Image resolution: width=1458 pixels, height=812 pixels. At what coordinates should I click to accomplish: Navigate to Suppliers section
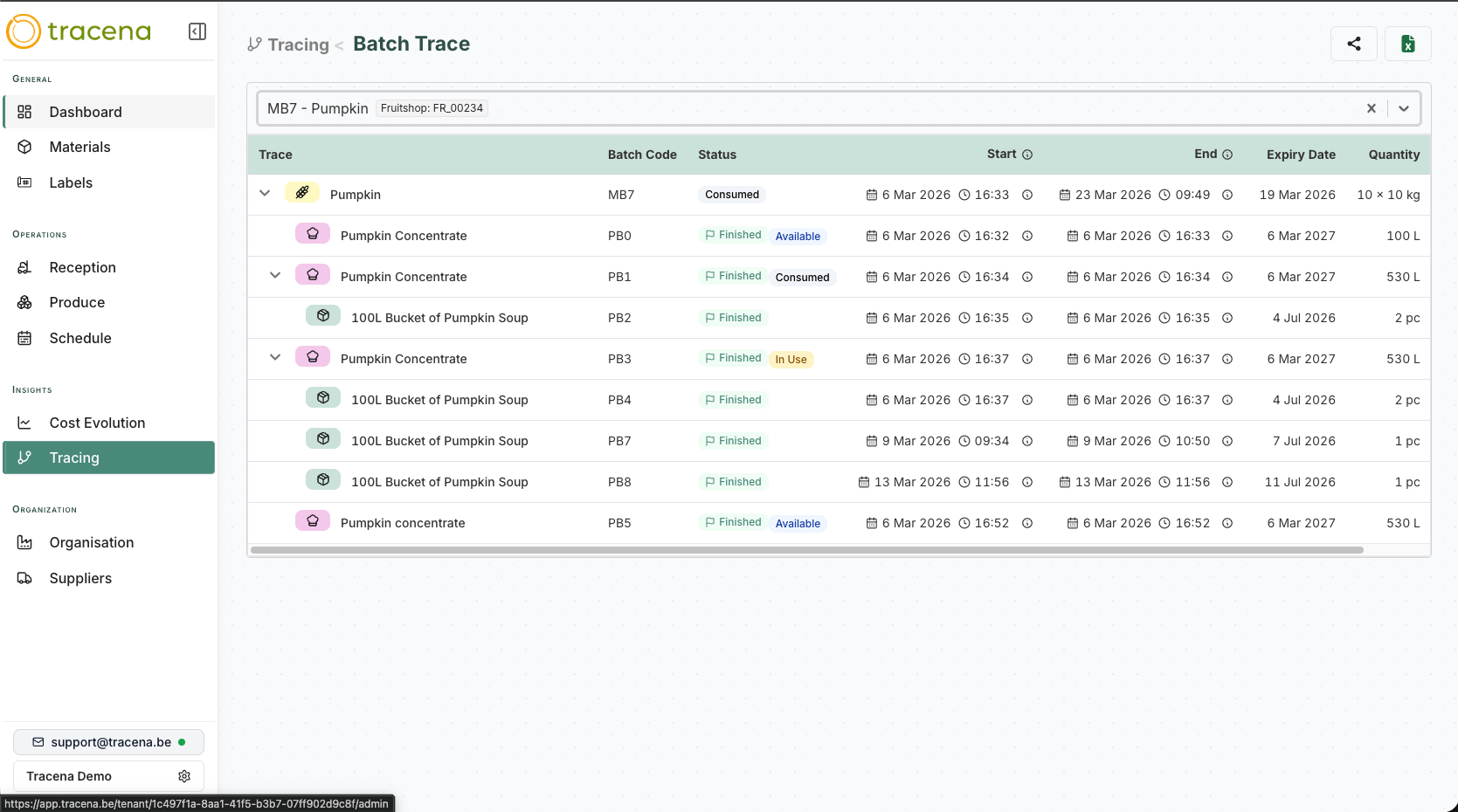[x=80, y=578]
